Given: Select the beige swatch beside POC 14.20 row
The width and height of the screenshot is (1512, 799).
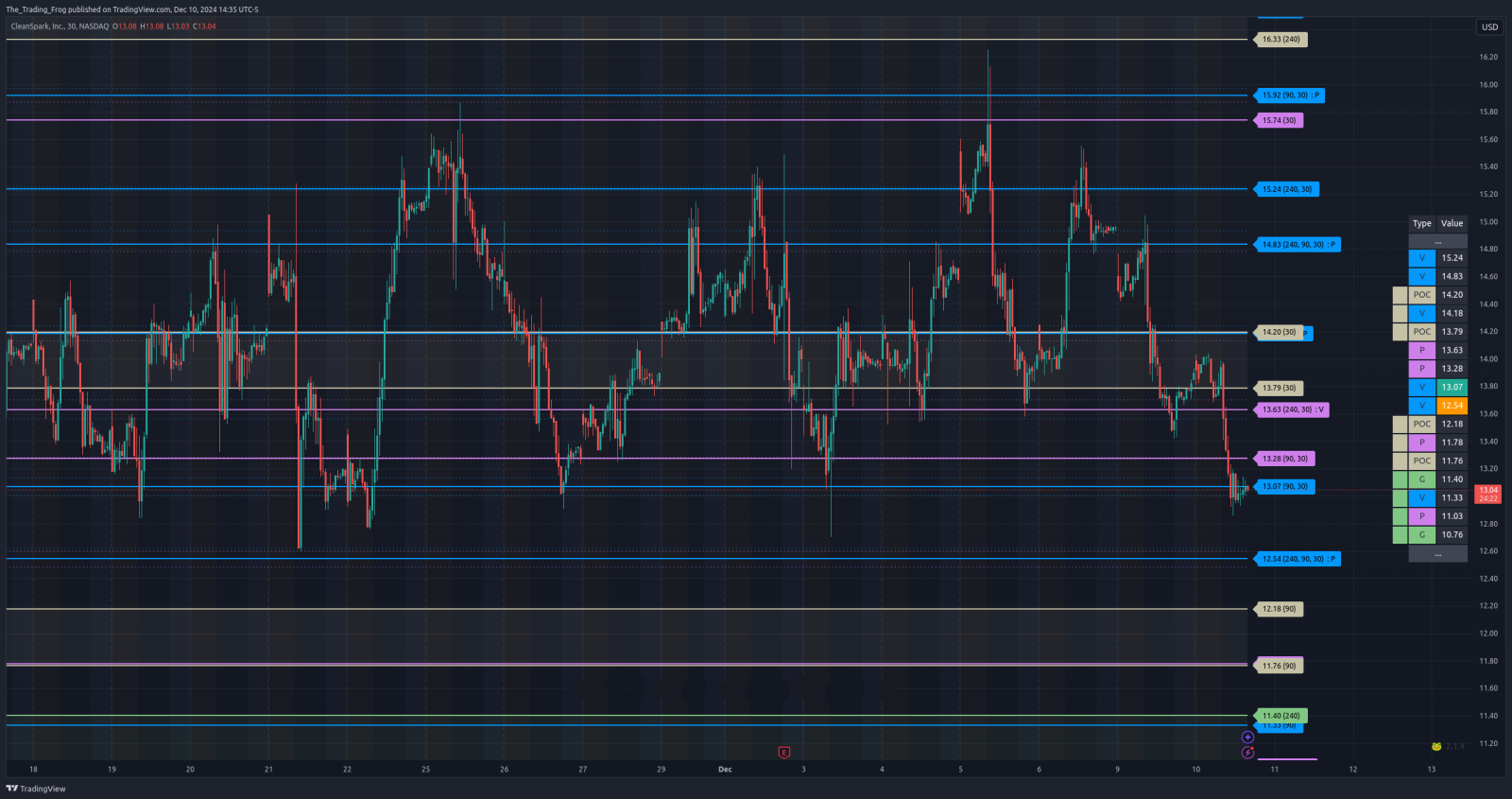Looking at the screenshot, I should pyautogui.click(x=1400, y=295).
